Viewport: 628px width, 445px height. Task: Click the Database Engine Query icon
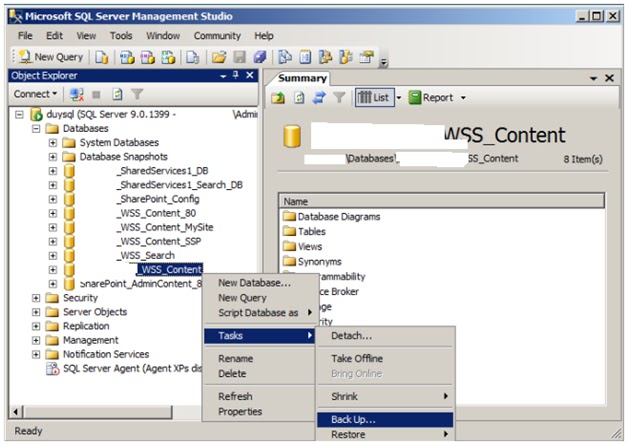pos(102,57)
